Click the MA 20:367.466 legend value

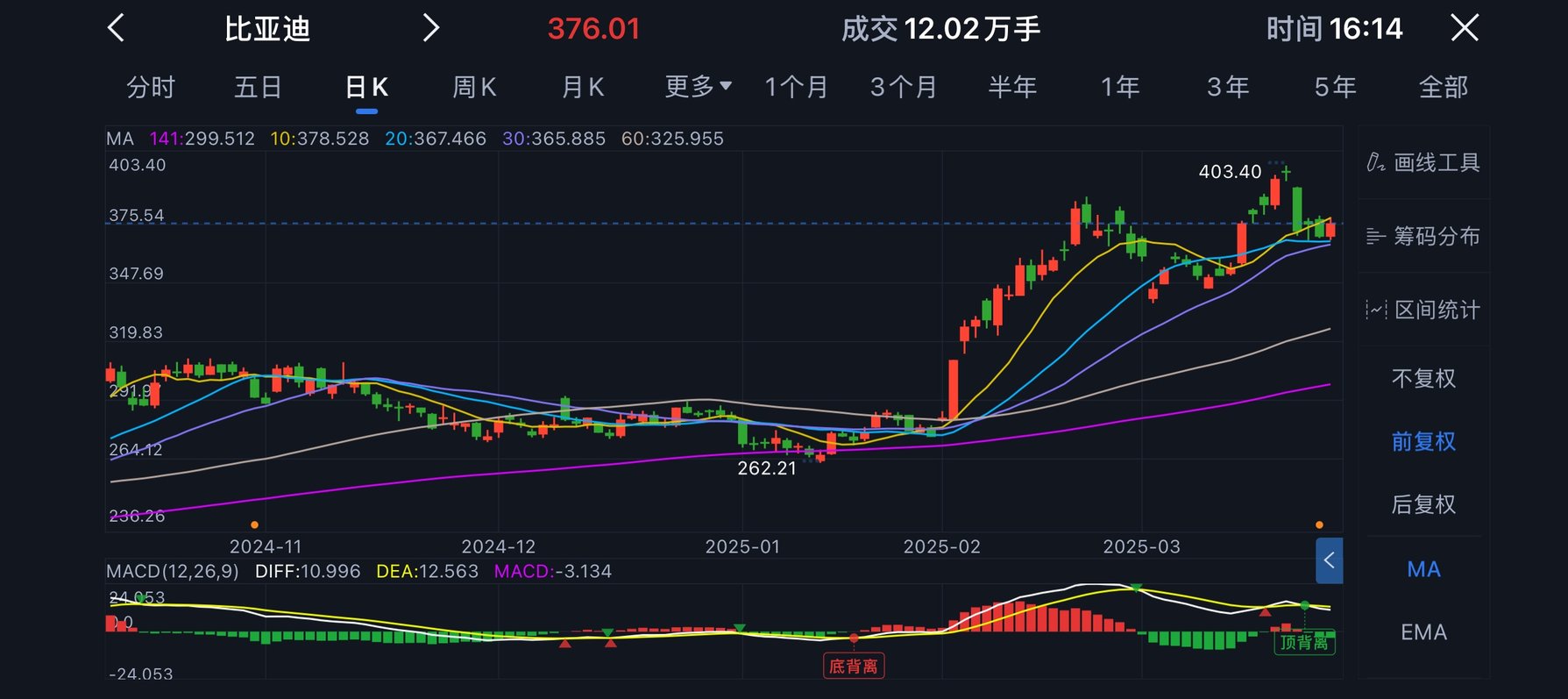436,139
